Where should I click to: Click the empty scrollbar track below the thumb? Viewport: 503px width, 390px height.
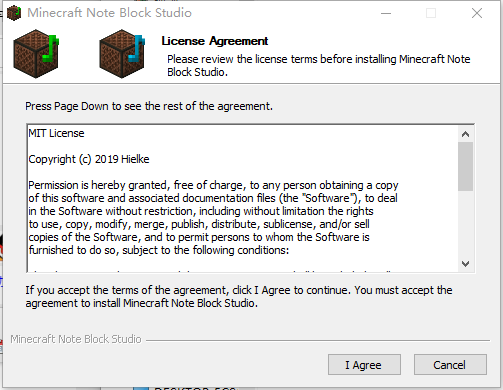coord(465,223)
